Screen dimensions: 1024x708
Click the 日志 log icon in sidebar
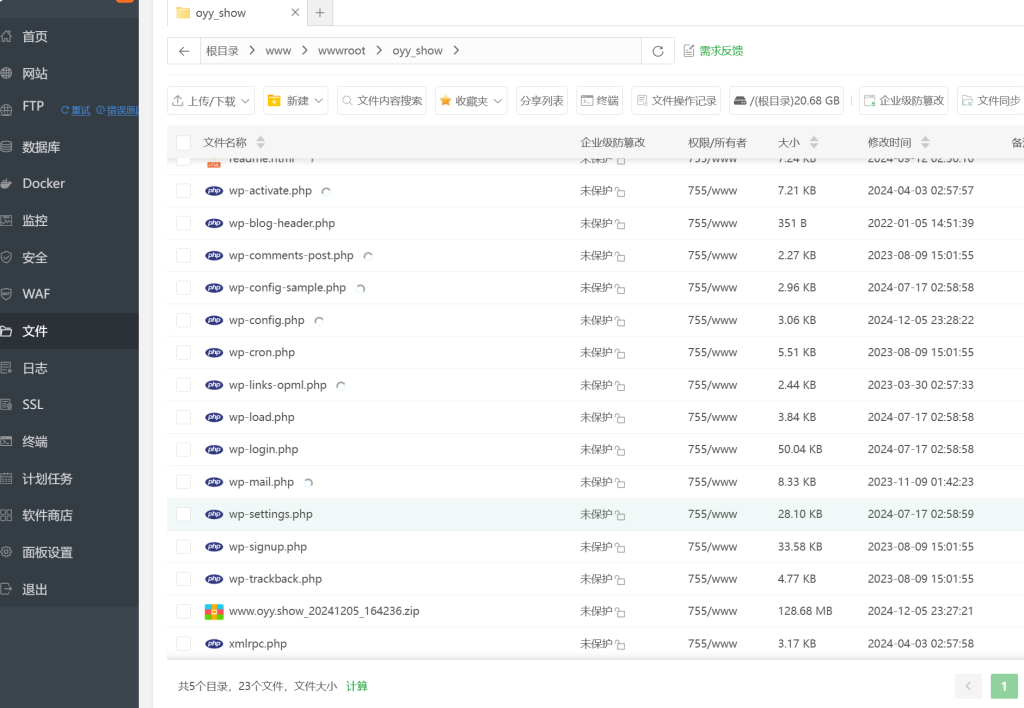pyautogui.click(x=7, y=368)
